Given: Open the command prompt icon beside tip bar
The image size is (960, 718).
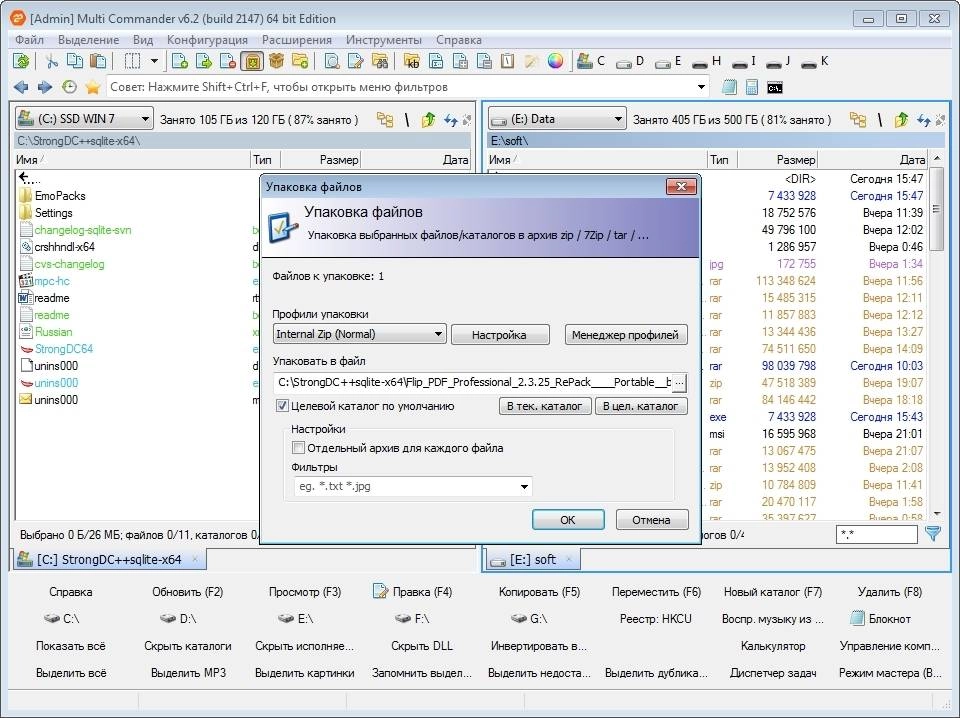Looking at the screenshot, I should [774, 88].
